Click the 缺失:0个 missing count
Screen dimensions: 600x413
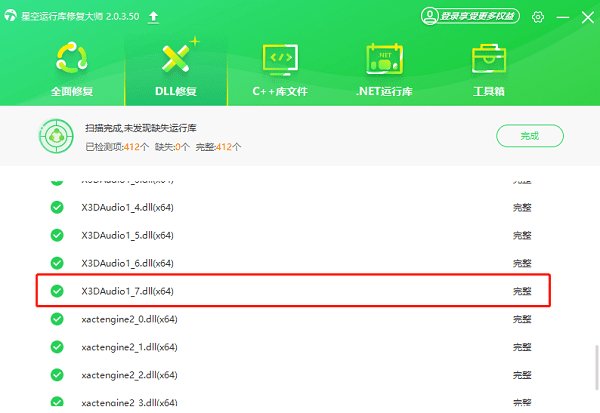[172, 147]
